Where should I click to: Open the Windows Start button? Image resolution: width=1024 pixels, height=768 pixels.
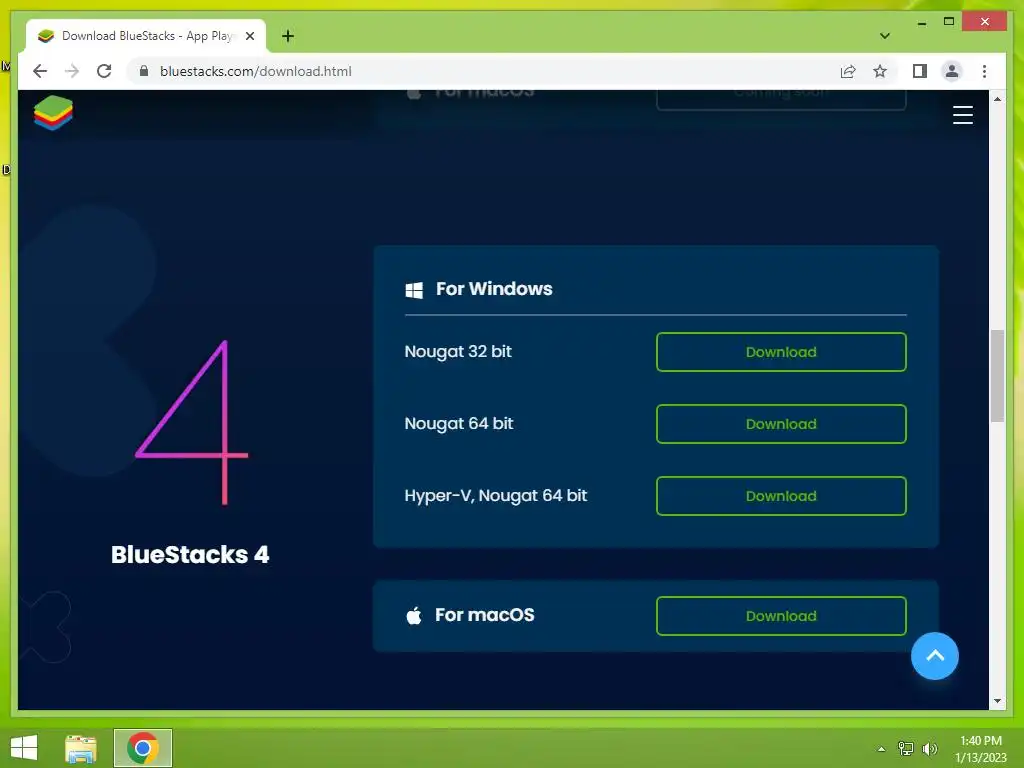pos(24,748)
